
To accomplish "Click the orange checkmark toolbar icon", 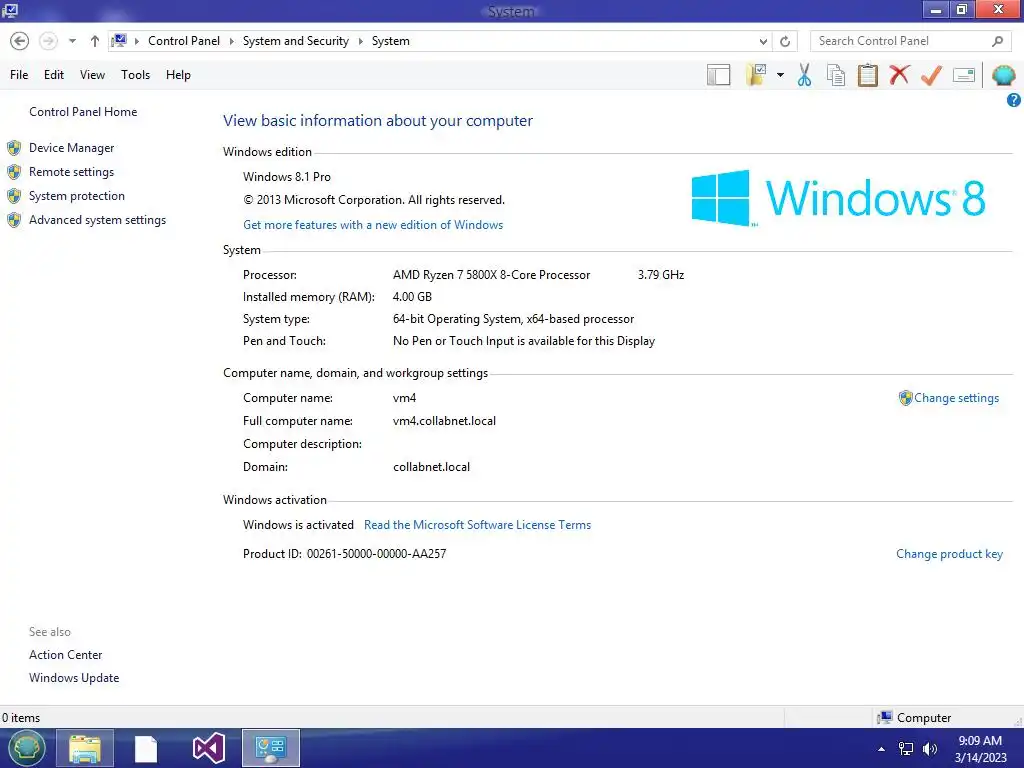I will click(931, 75).
